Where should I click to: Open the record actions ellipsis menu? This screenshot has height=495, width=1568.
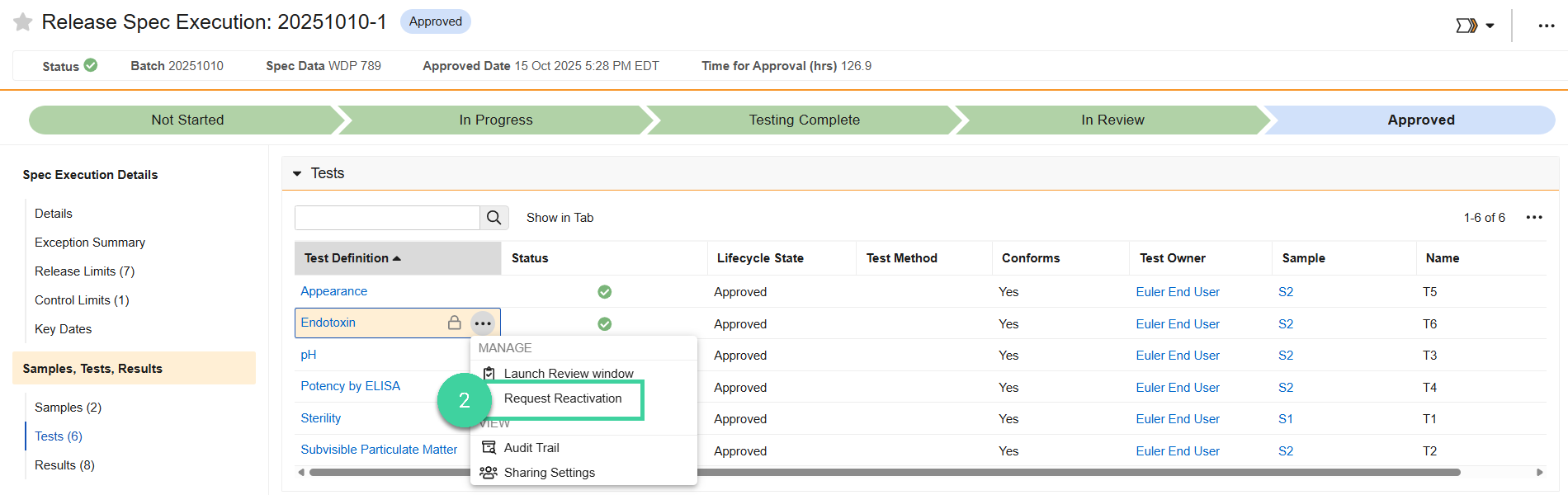1547,26
